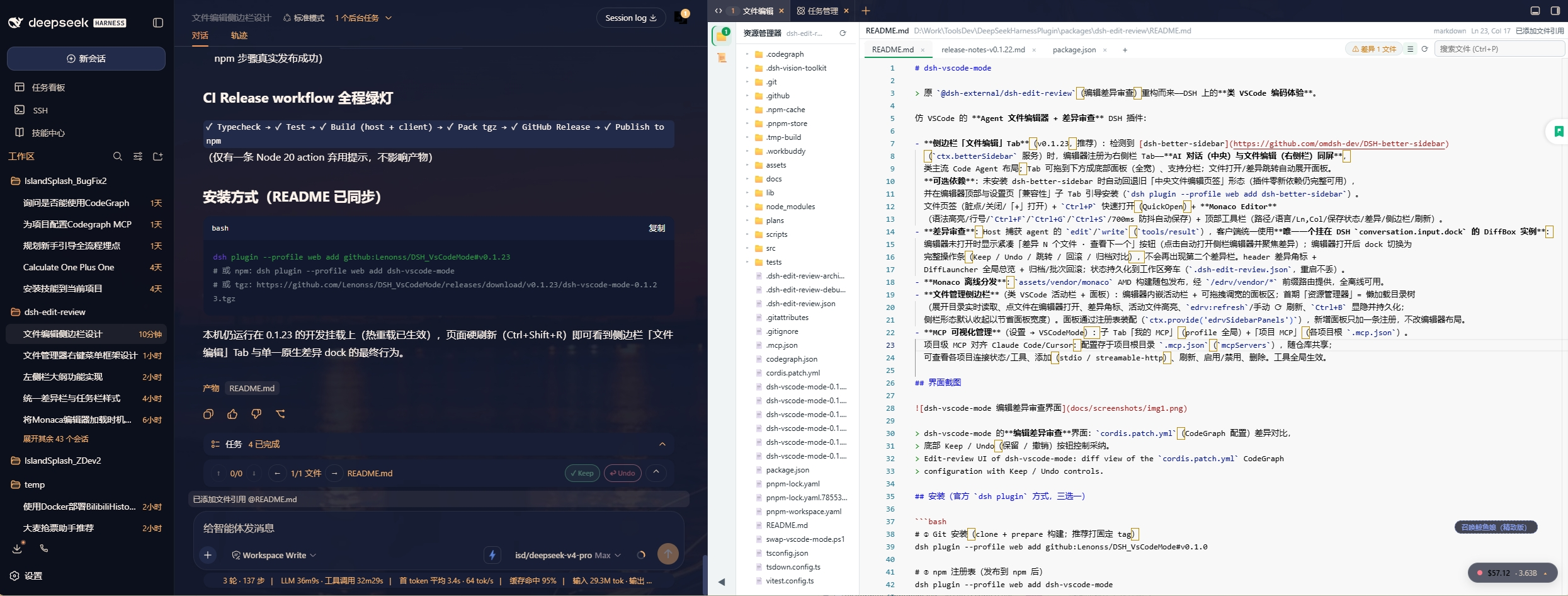The image size is (1568, 596).
Task: Search workspaces with the magnifier icon
Action: coord(118,156)
